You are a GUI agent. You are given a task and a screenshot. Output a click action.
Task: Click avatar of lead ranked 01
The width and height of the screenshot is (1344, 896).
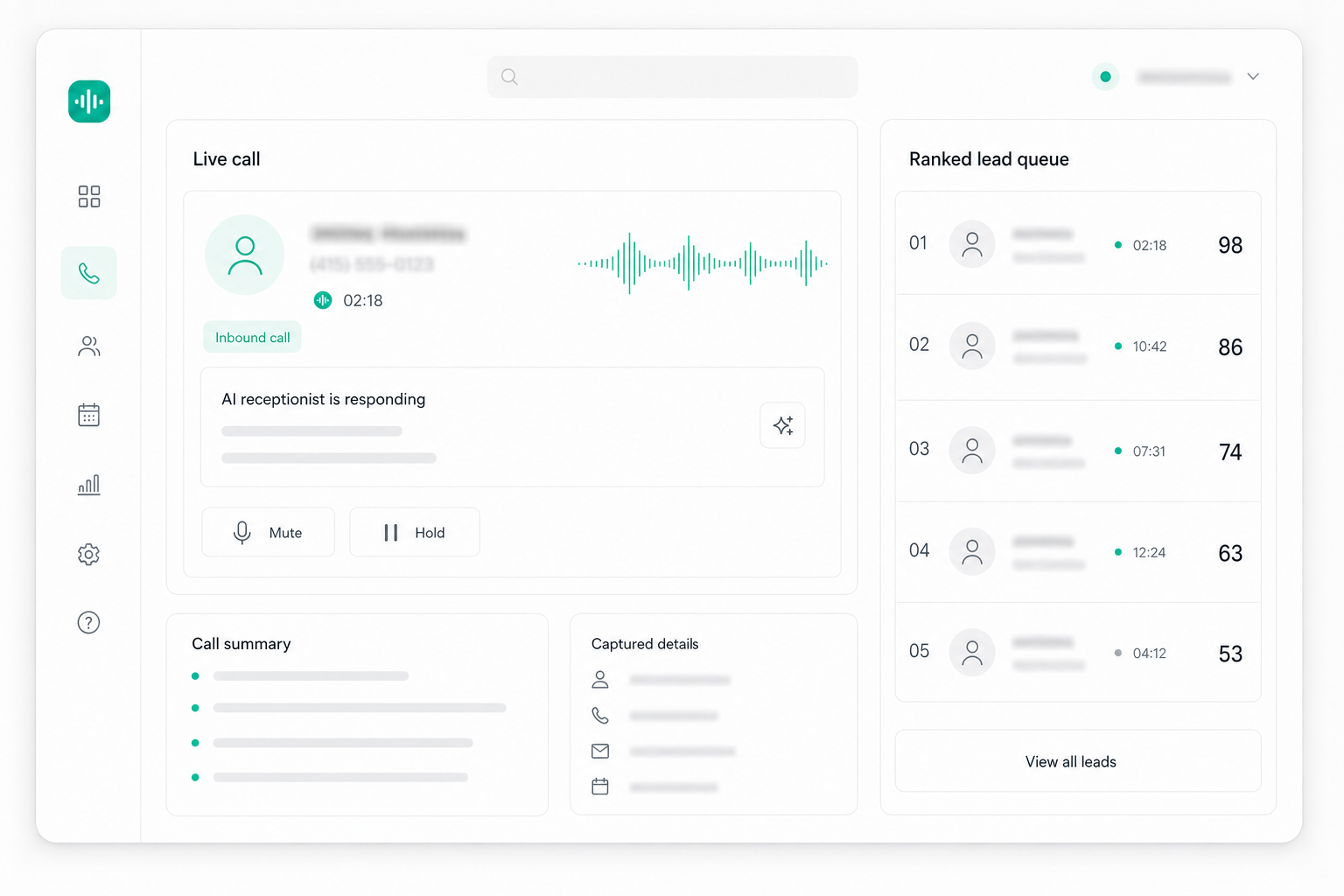point(972,244)
